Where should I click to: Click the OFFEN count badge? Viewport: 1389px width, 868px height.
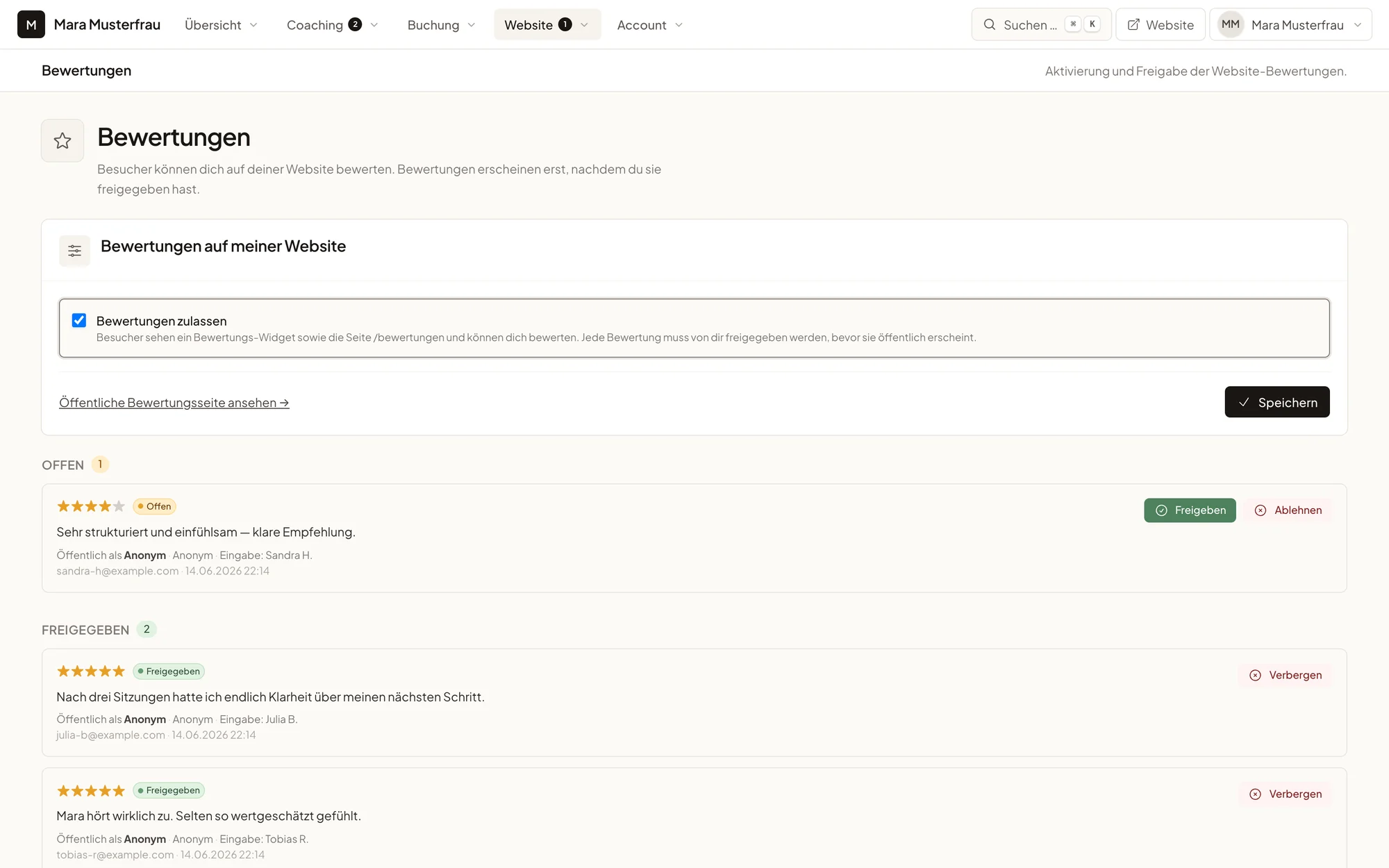100,465
